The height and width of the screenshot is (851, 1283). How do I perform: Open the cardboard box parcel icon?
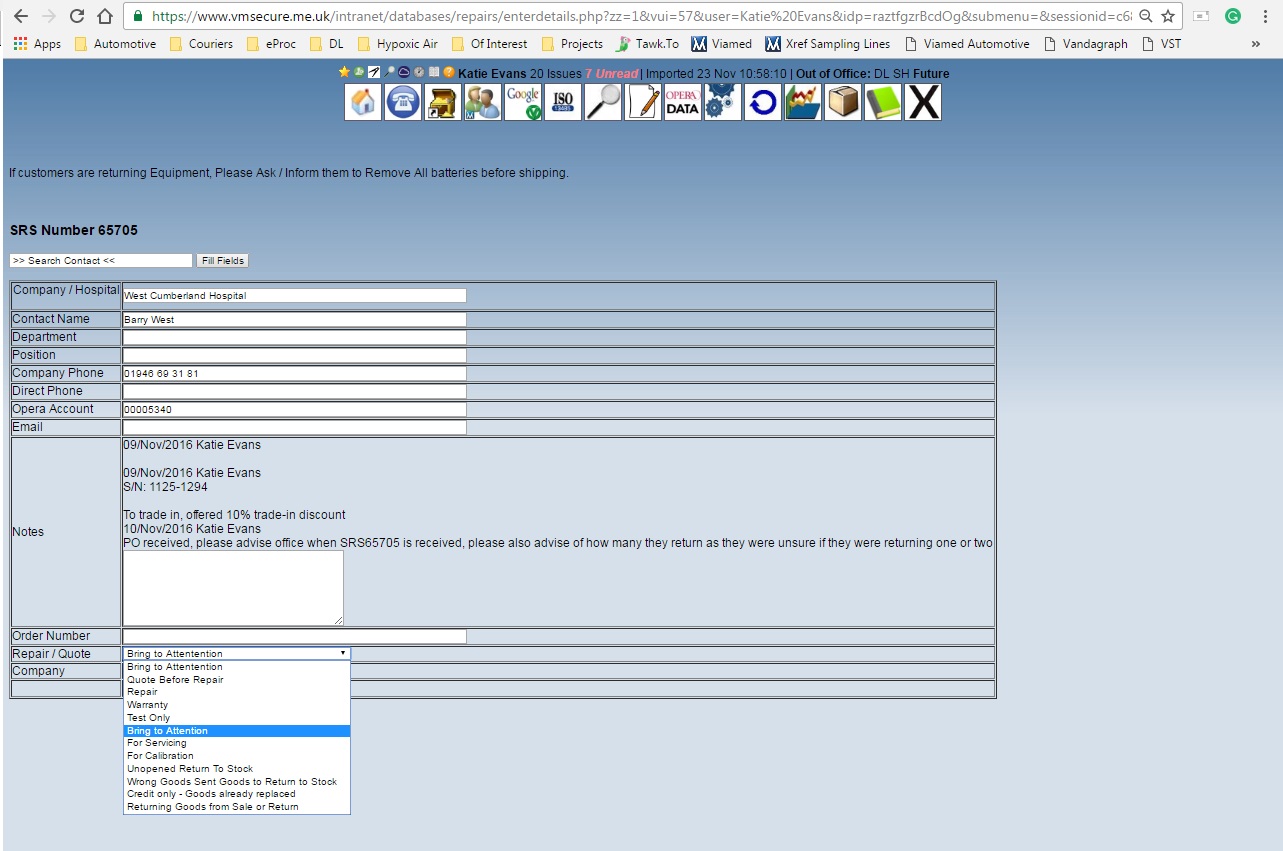(x=843, y=102)
